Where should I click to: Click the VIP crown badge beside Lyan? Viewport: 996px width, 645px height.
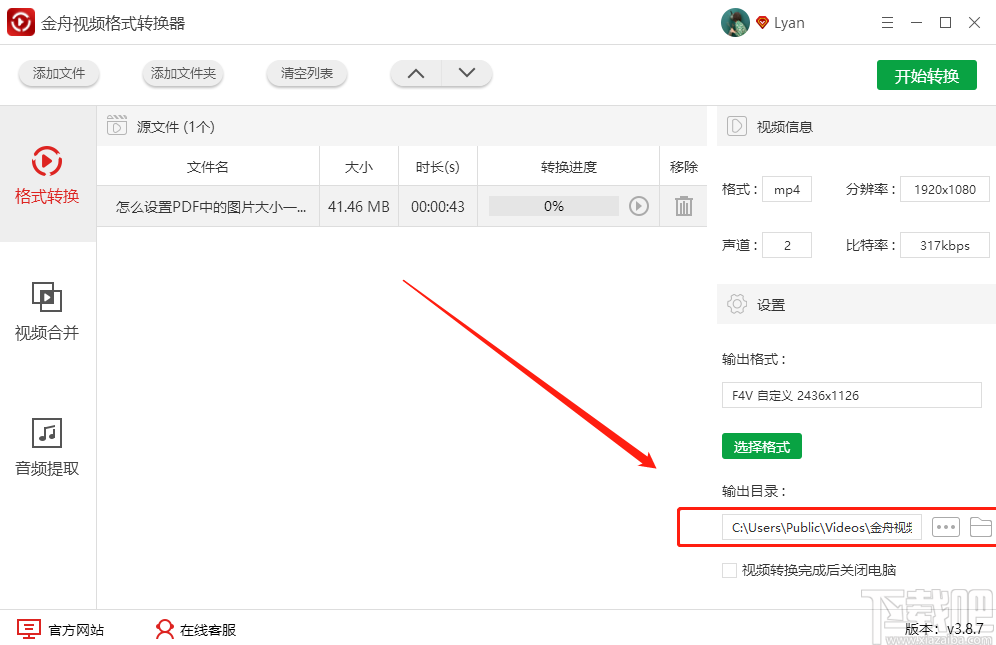763,21
